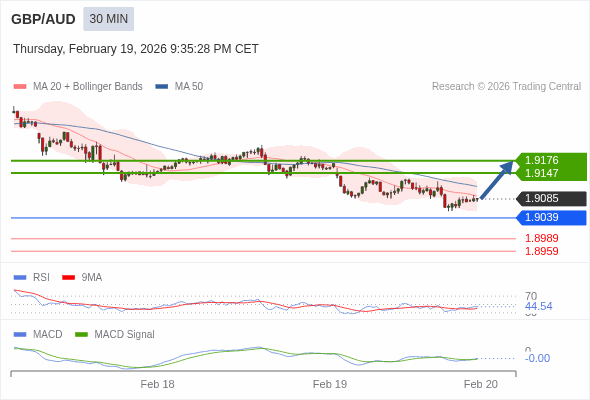590x400 pixels.
Task: Click the 1.8959 support level value
Action: pyautogui.click(x=541, y=251)
